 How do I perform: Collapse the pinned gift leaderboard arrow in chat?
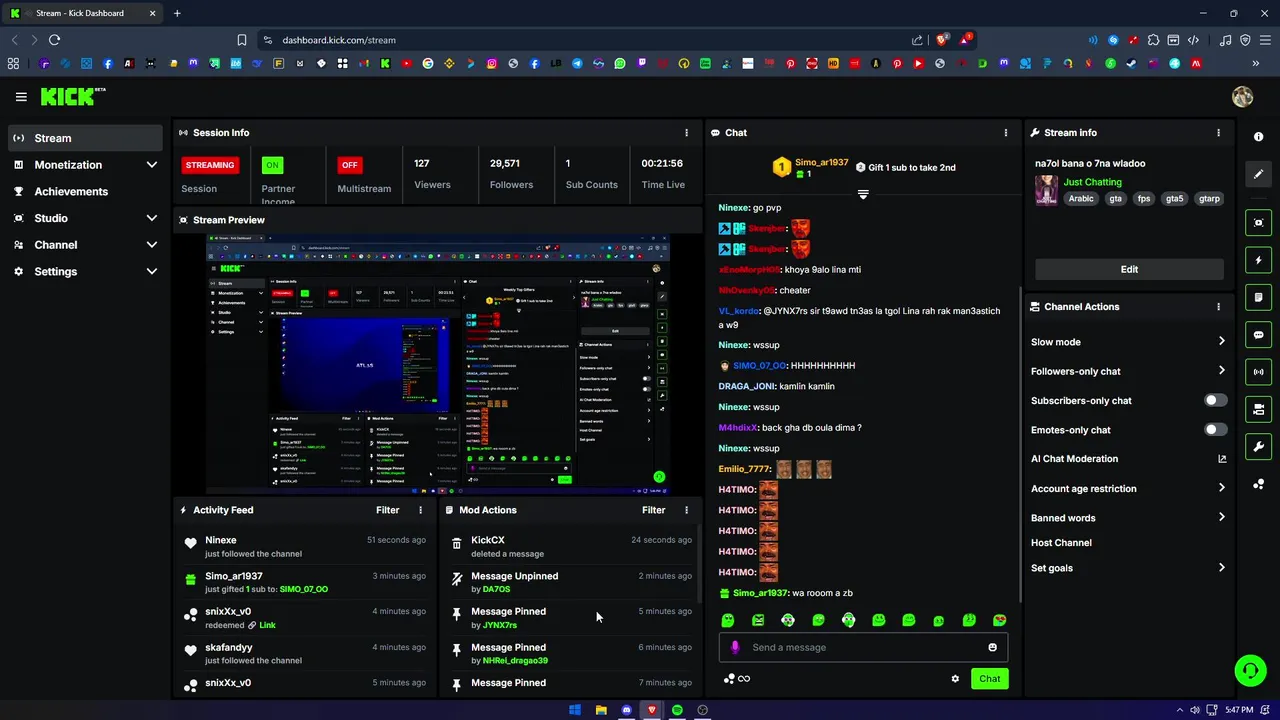[863, 194]
